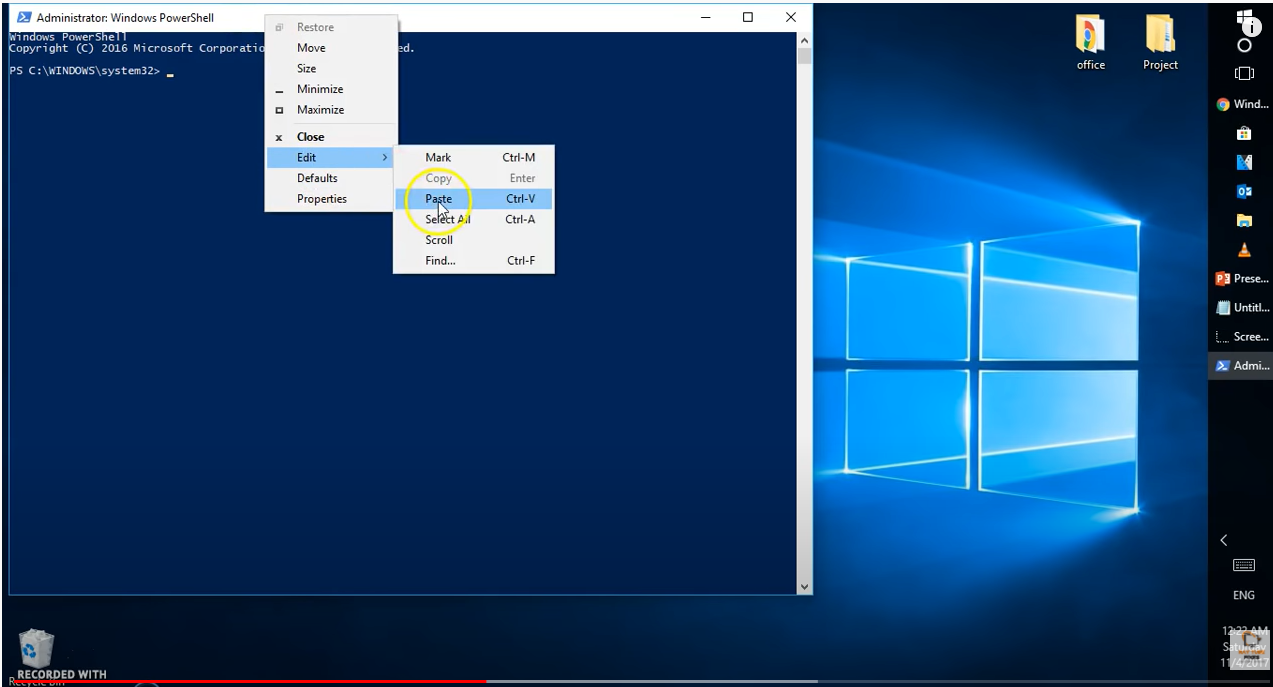Image resolution: width=1273 pixels, height=687 pixels.
Task: Open Outlook from the taskbar
Action: coord(1244,191)
